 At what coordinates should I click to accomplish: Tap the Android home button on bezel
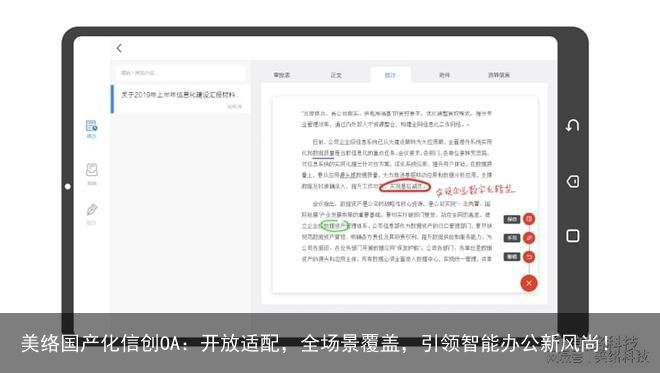(572, 181)
